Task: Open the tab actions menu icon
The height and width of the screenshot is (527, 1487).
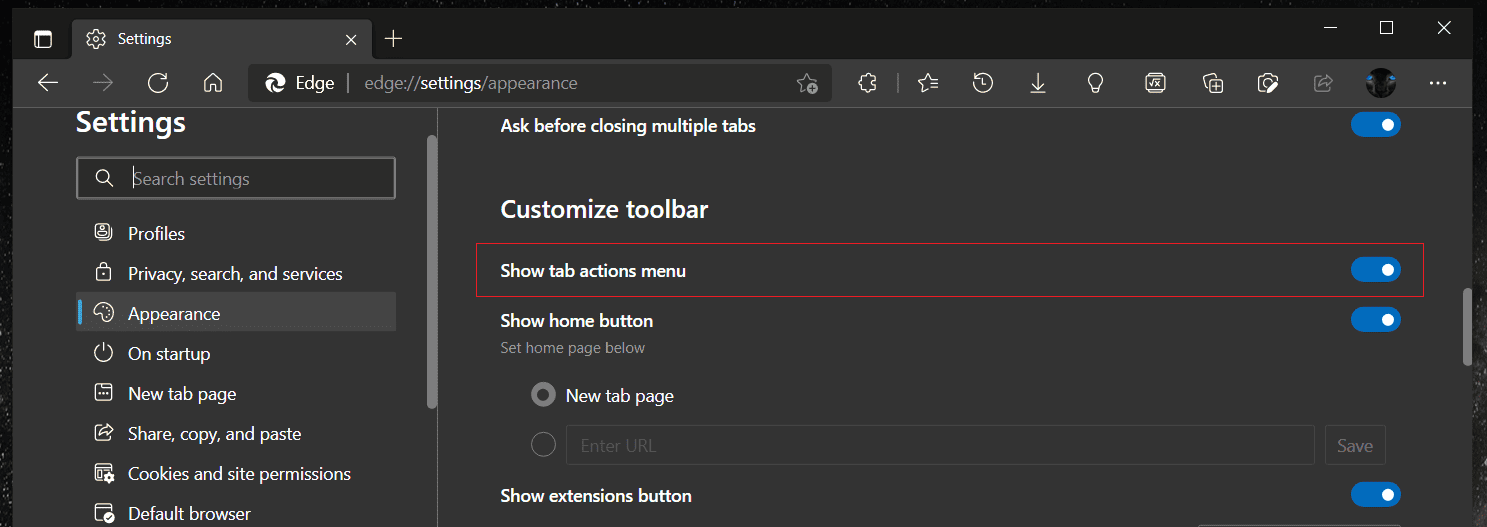Action: [42, 39]
